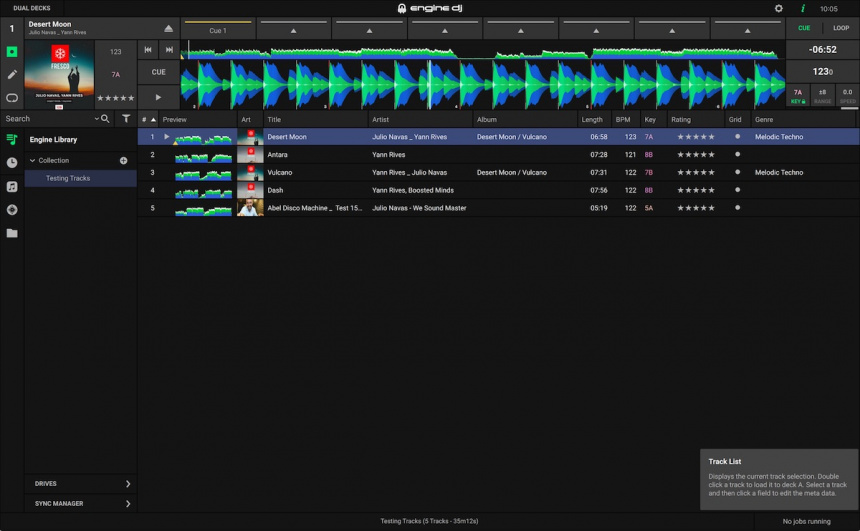The height and width of the screenshot is (531, 860).
Task: Skip to previous track
Action: [148, 49]
